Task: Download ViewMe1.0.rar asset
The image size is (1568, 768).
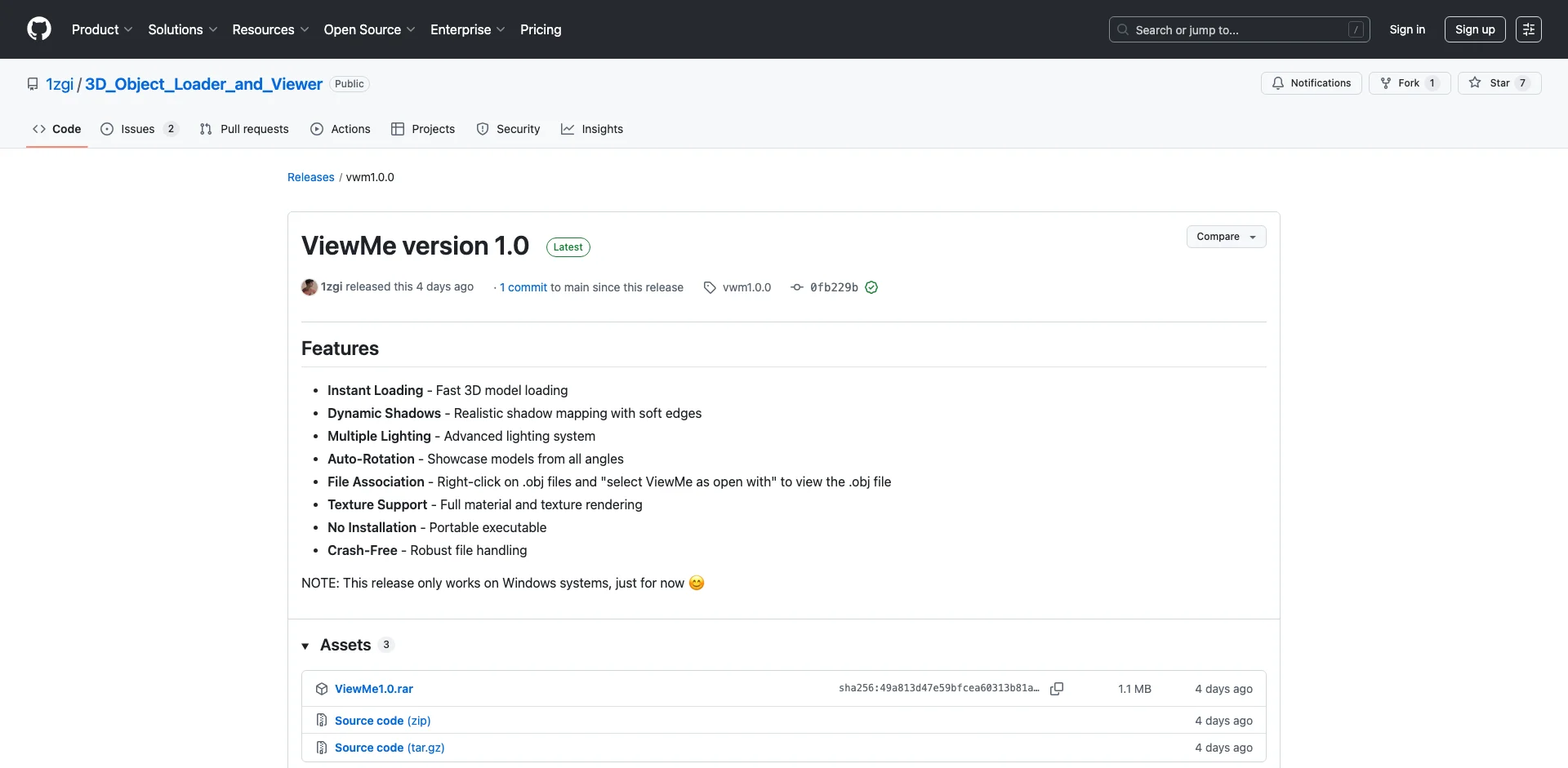Action: [x=373, y=689]
